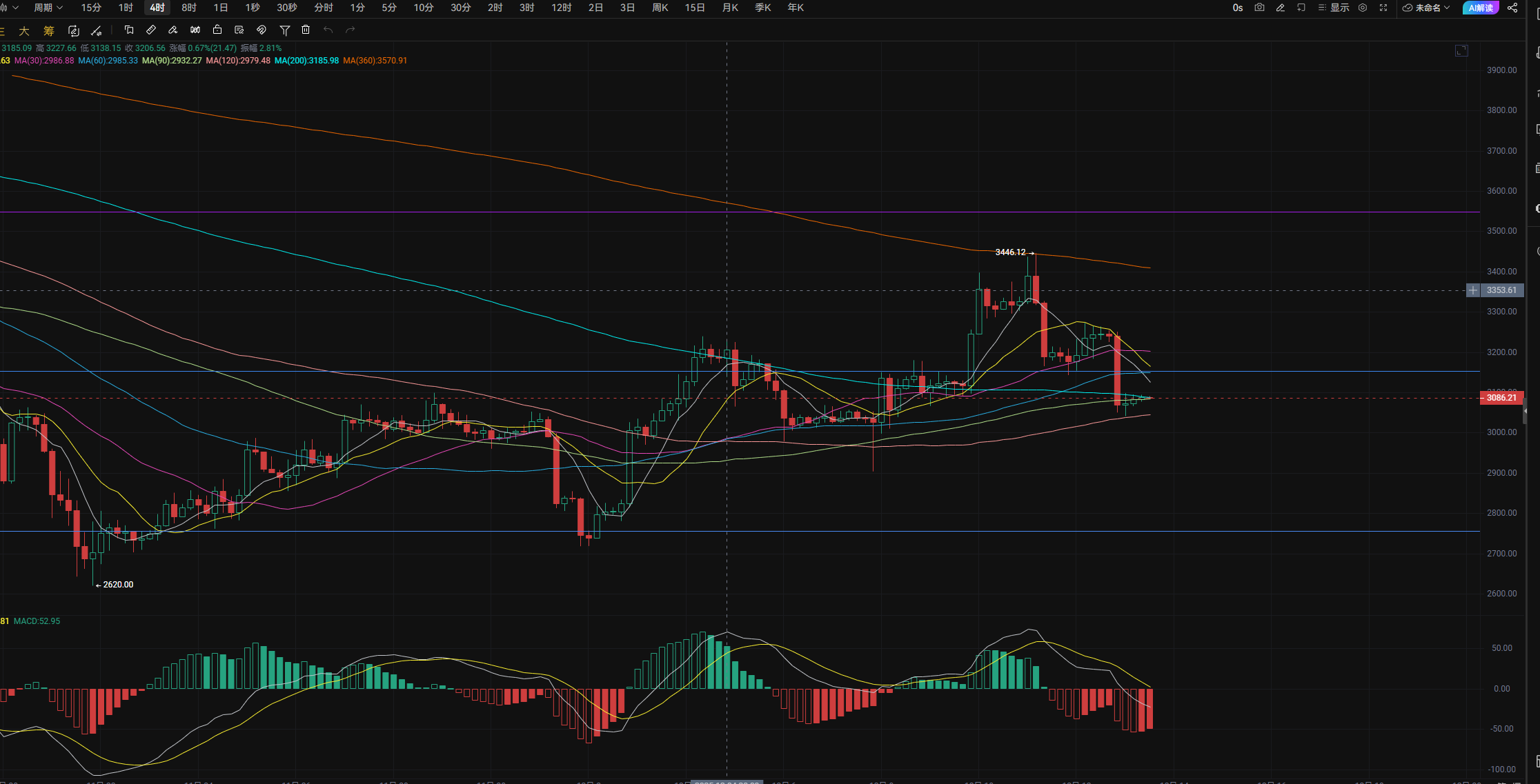Click the magnet snap icon
Viewport: 1540px width, 784px height.
(x=261, y=30)
